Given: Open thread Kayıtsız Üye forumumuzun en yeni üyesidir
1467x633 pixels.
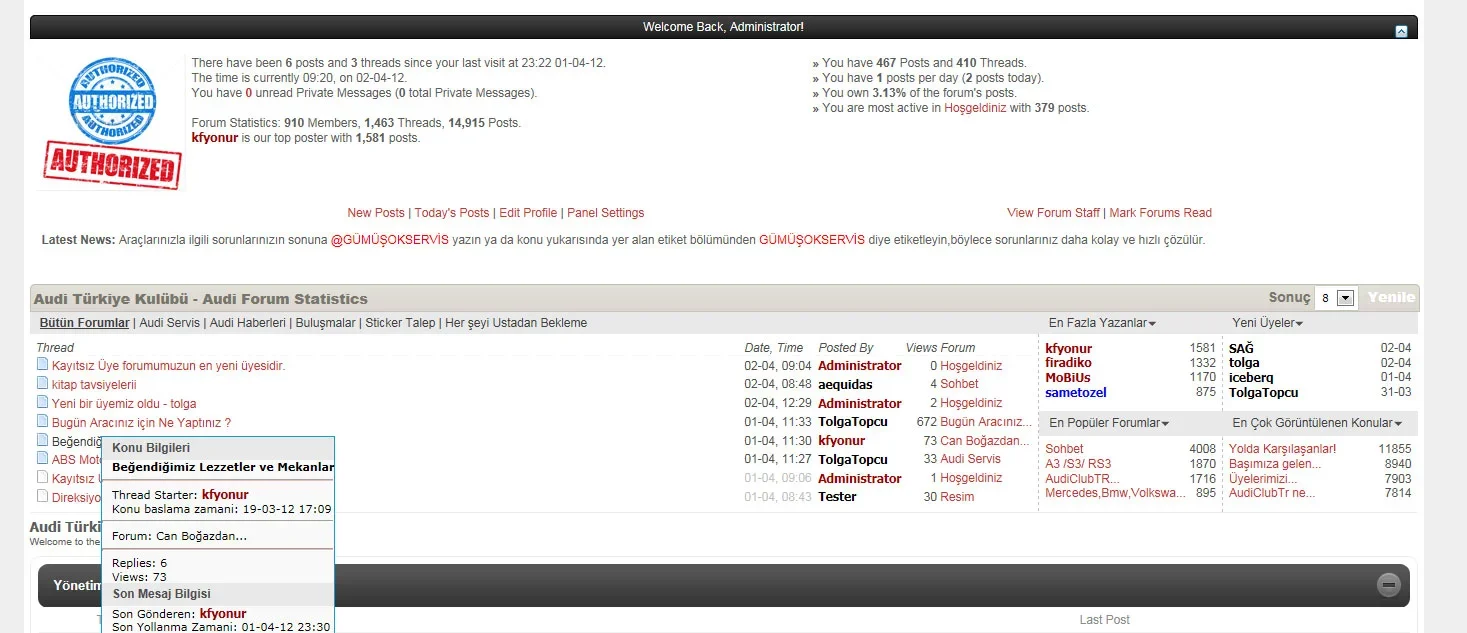Looking at the screenshot, I should coord(168,366).
